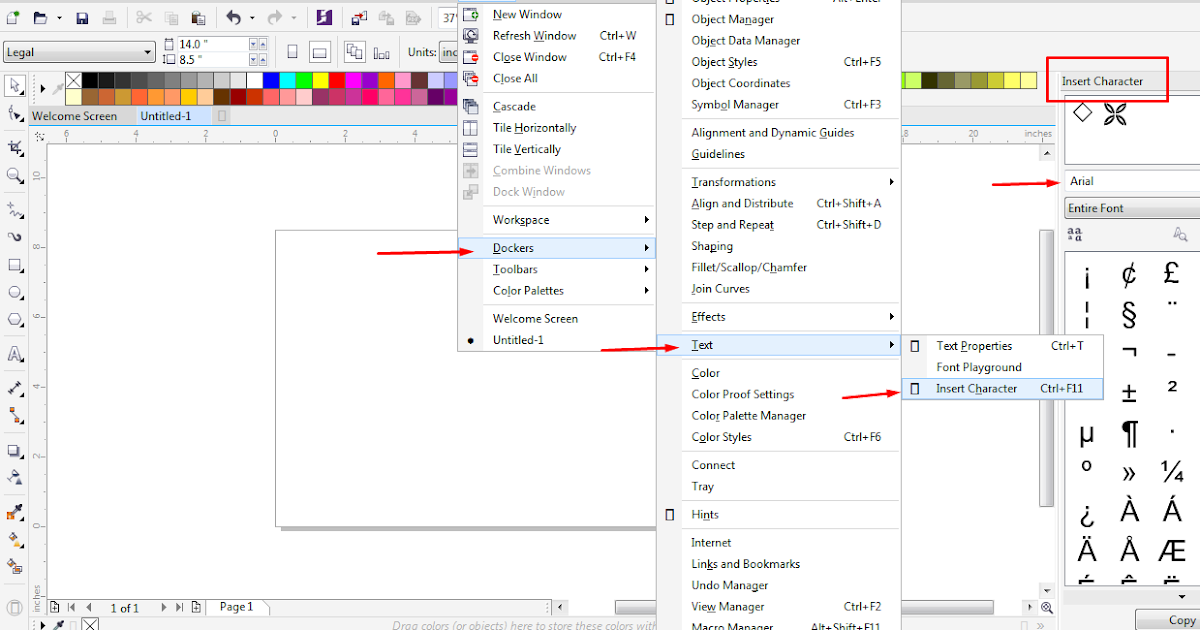
Task: Select the Ellipse tool
Action: [x=14, y=292]
